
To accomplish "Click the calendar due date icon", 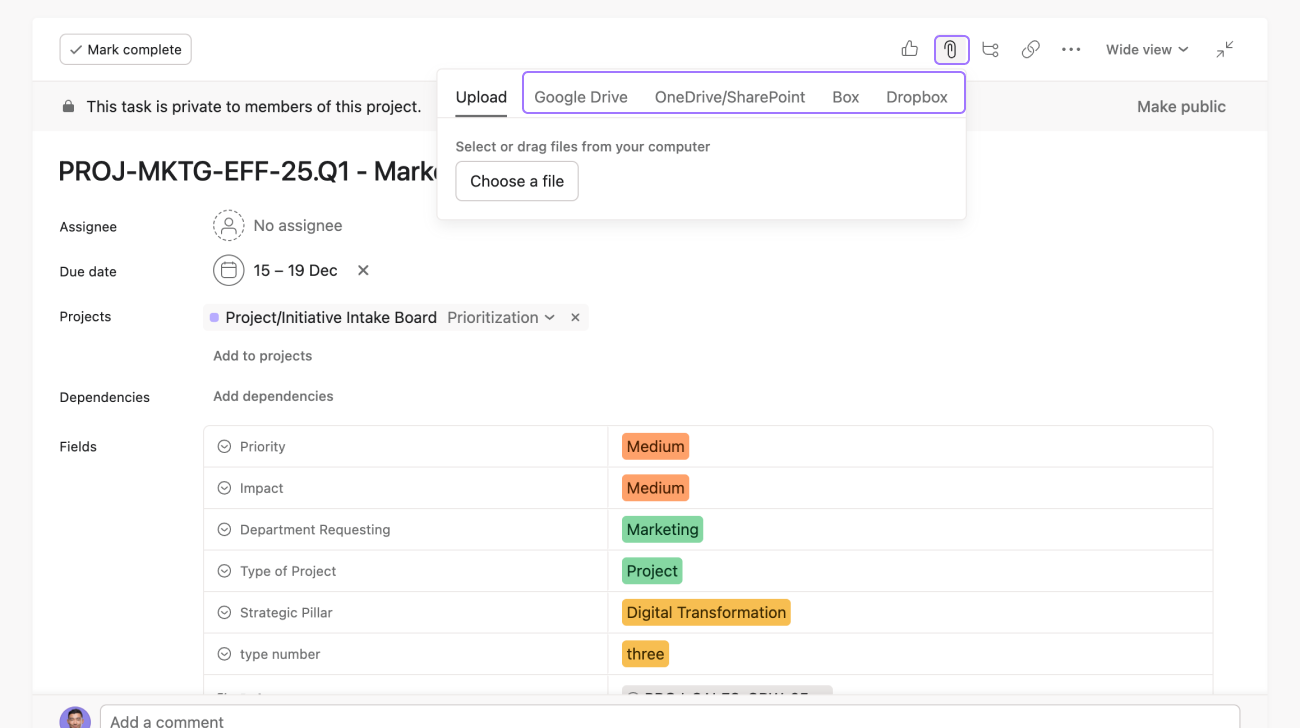I will point(228,270).
